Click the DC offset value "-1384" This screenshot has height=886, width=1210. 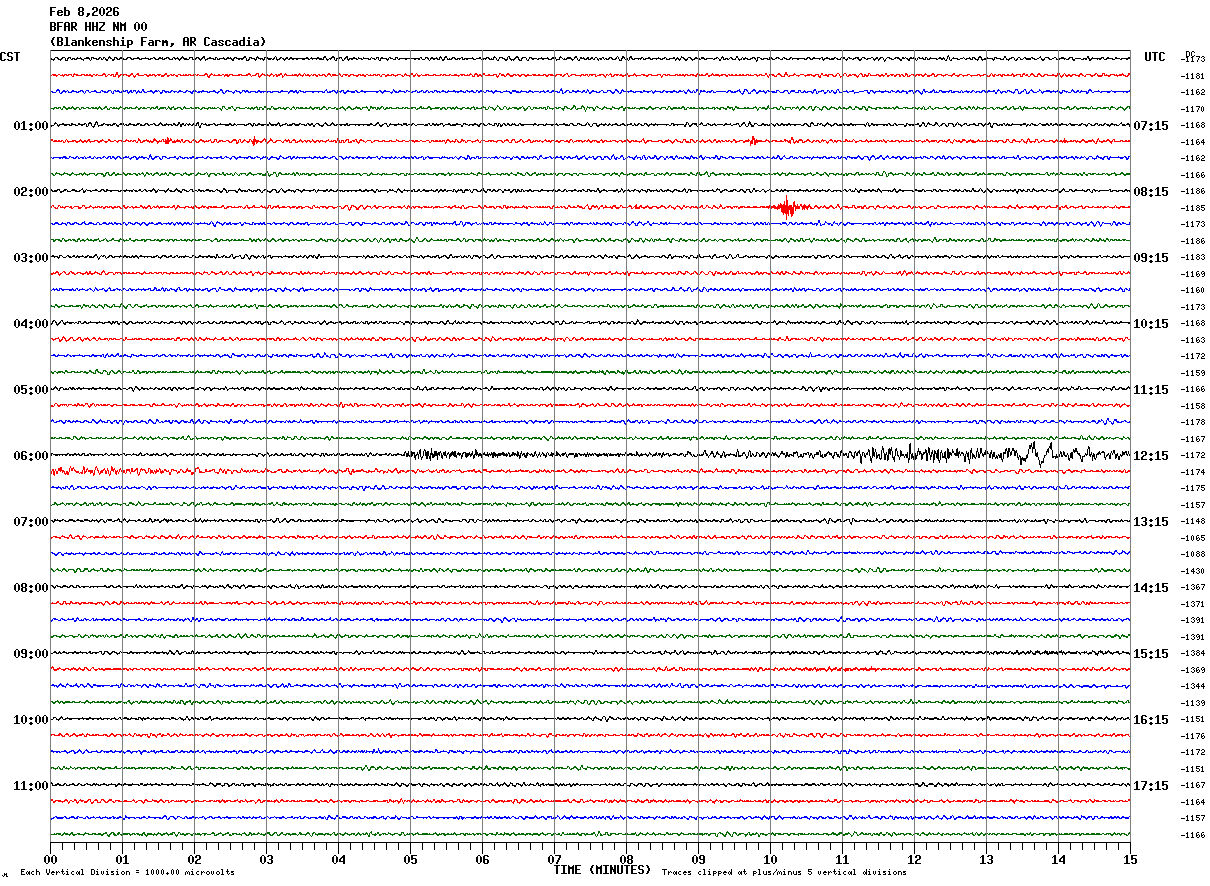coord(1193,653)
